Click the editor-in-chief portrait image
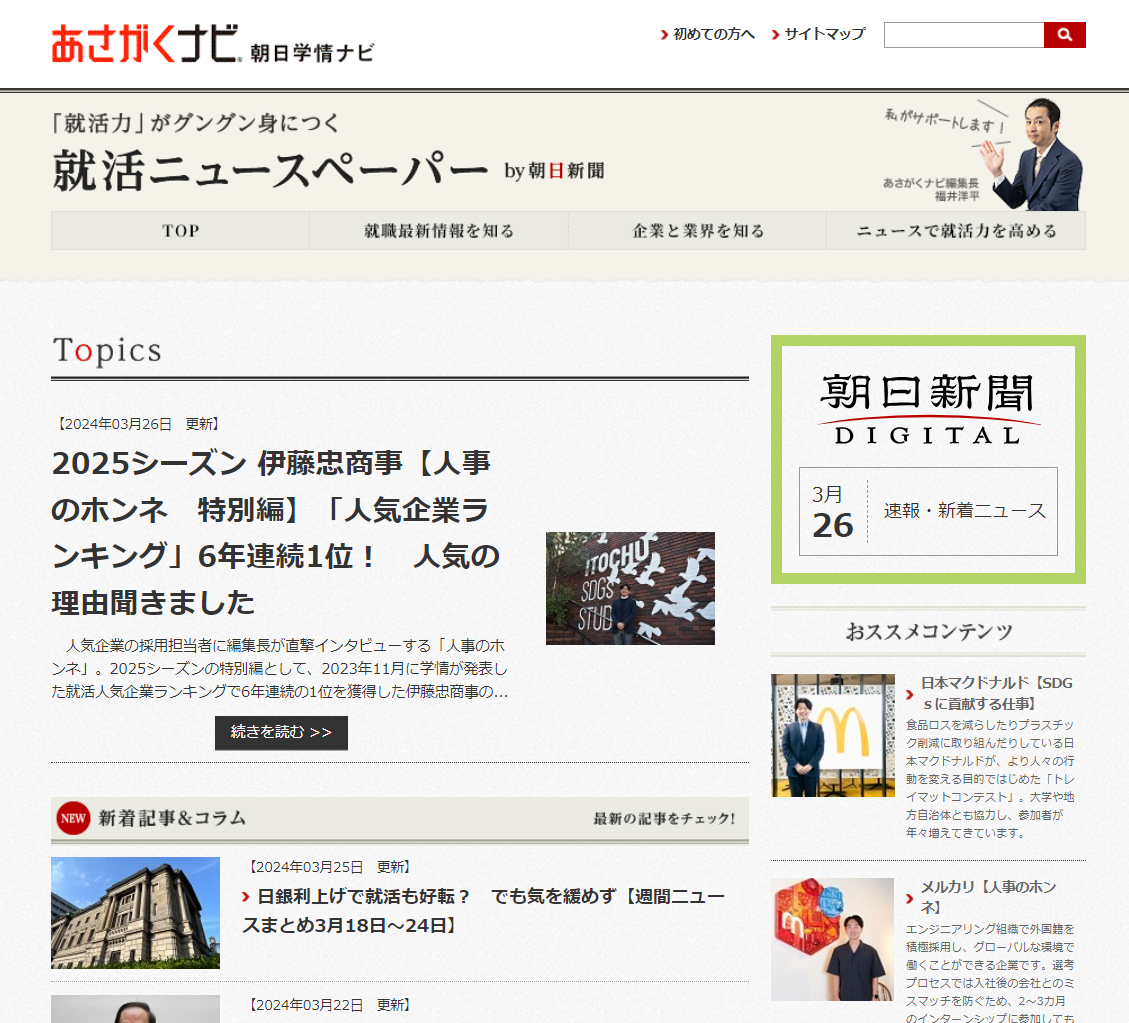Viewport: 1129px width, 1023px height. (1035, 153)
